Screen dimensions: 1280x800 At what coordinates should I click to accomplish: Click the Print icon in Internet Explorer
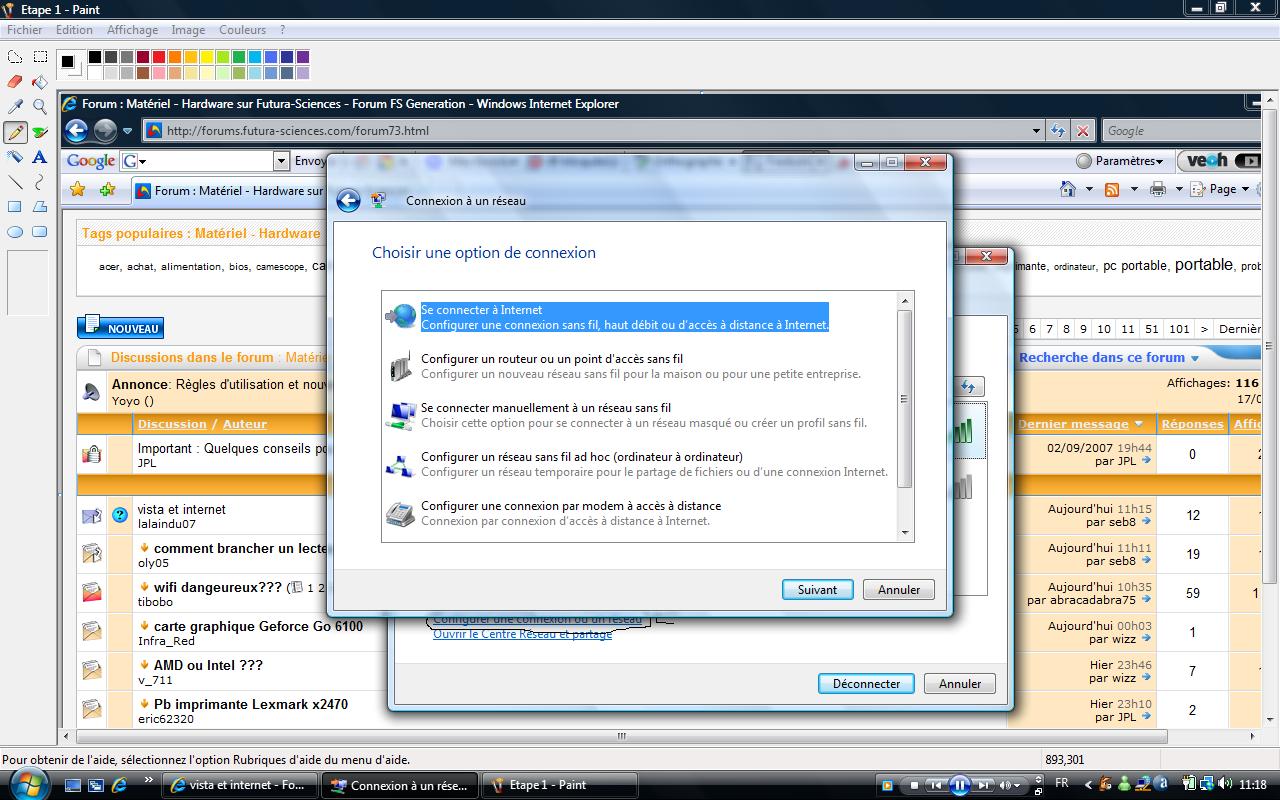1158,189
